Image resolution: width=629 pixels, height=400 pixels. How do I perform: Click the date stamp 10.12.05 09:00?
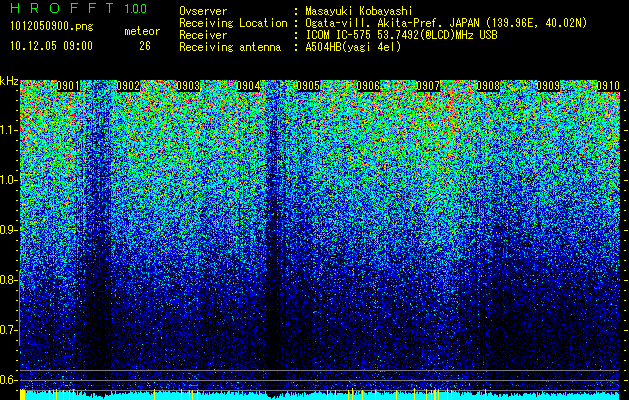point(51,46)
